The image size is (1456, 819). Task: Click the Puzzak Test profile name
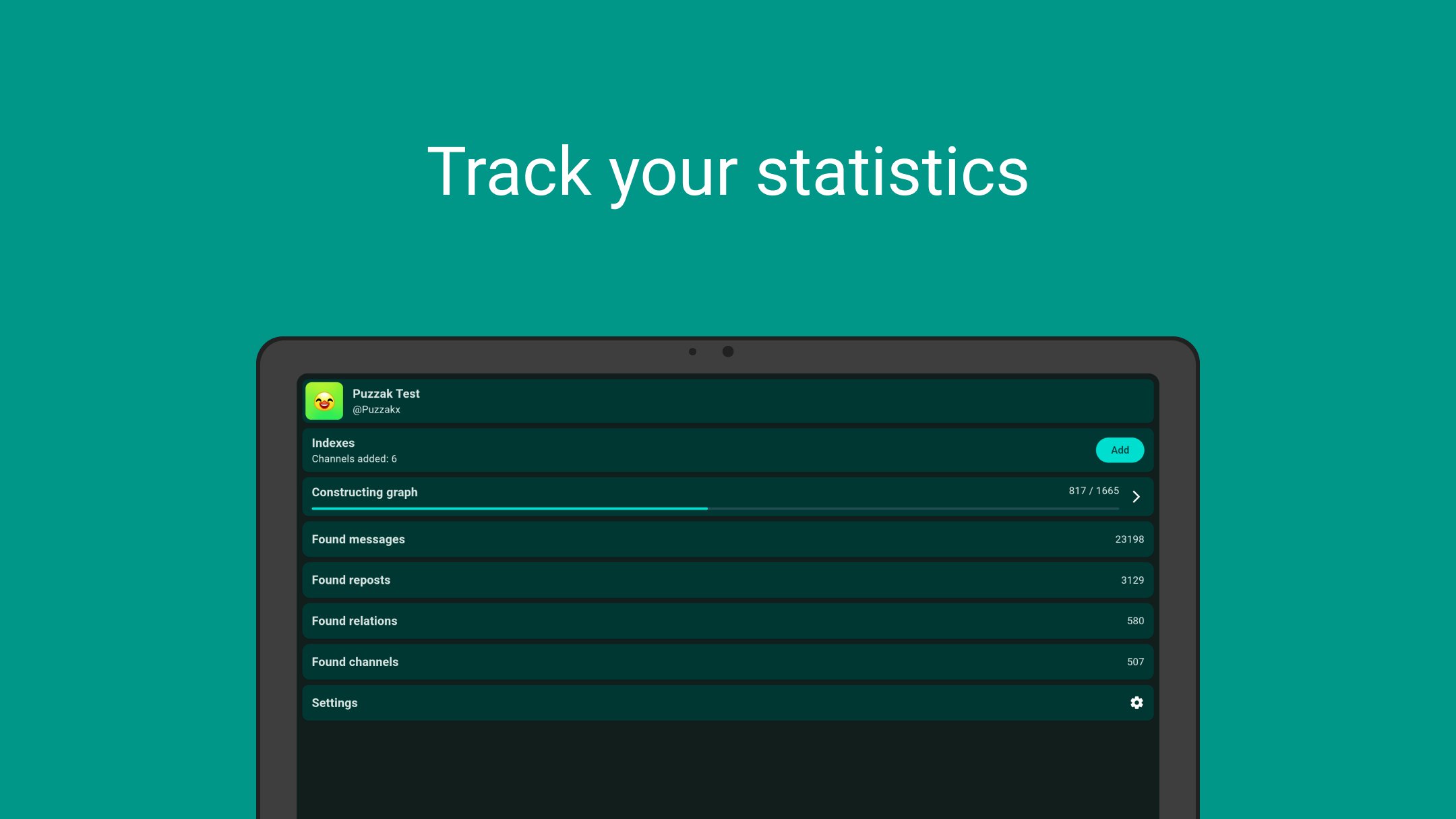[x=386, y=394]
